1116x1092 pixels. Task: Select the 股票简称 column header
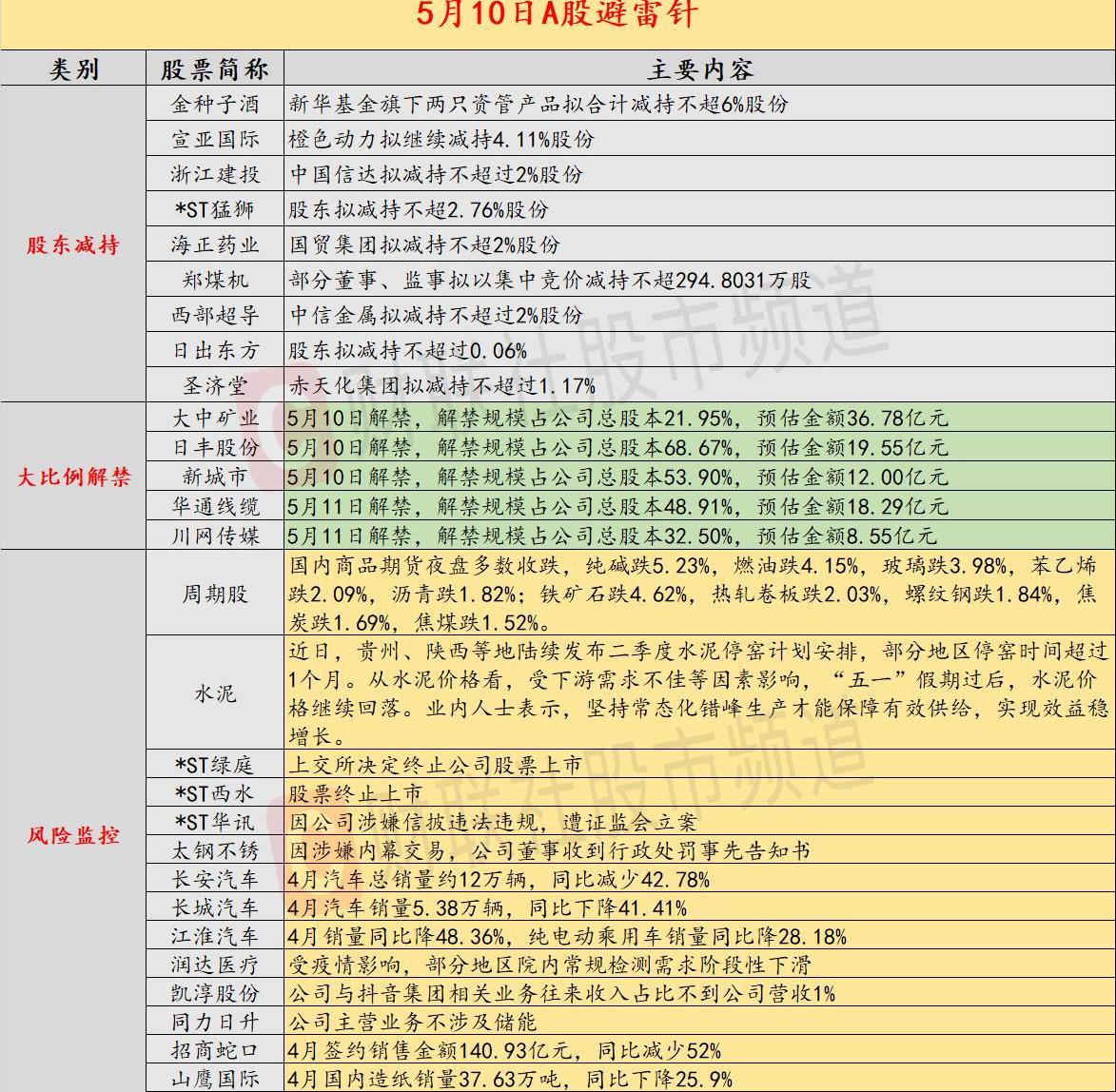point(215,68)
